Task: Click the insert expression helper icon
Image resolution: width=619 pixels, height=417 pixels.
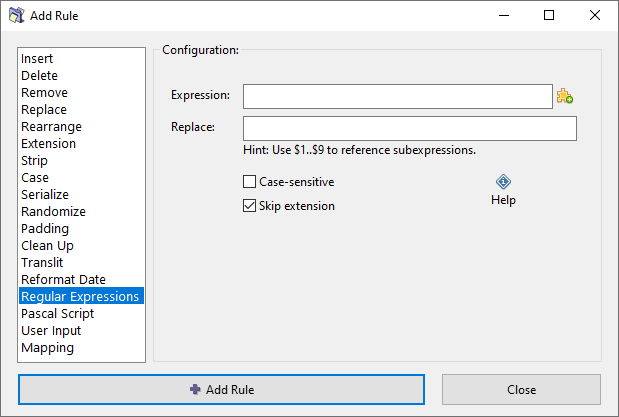Action: pos(565,96)
